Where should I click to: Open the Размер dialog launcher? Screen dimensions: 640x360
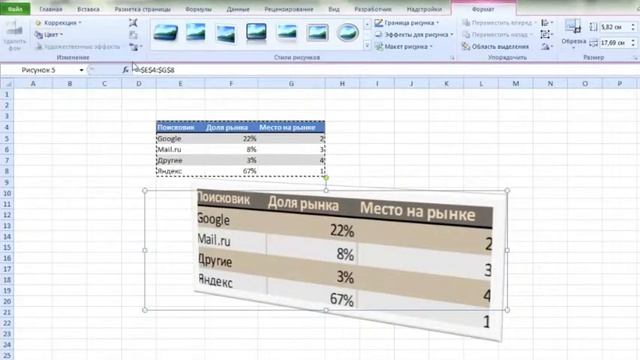click(x=636, y=58)
